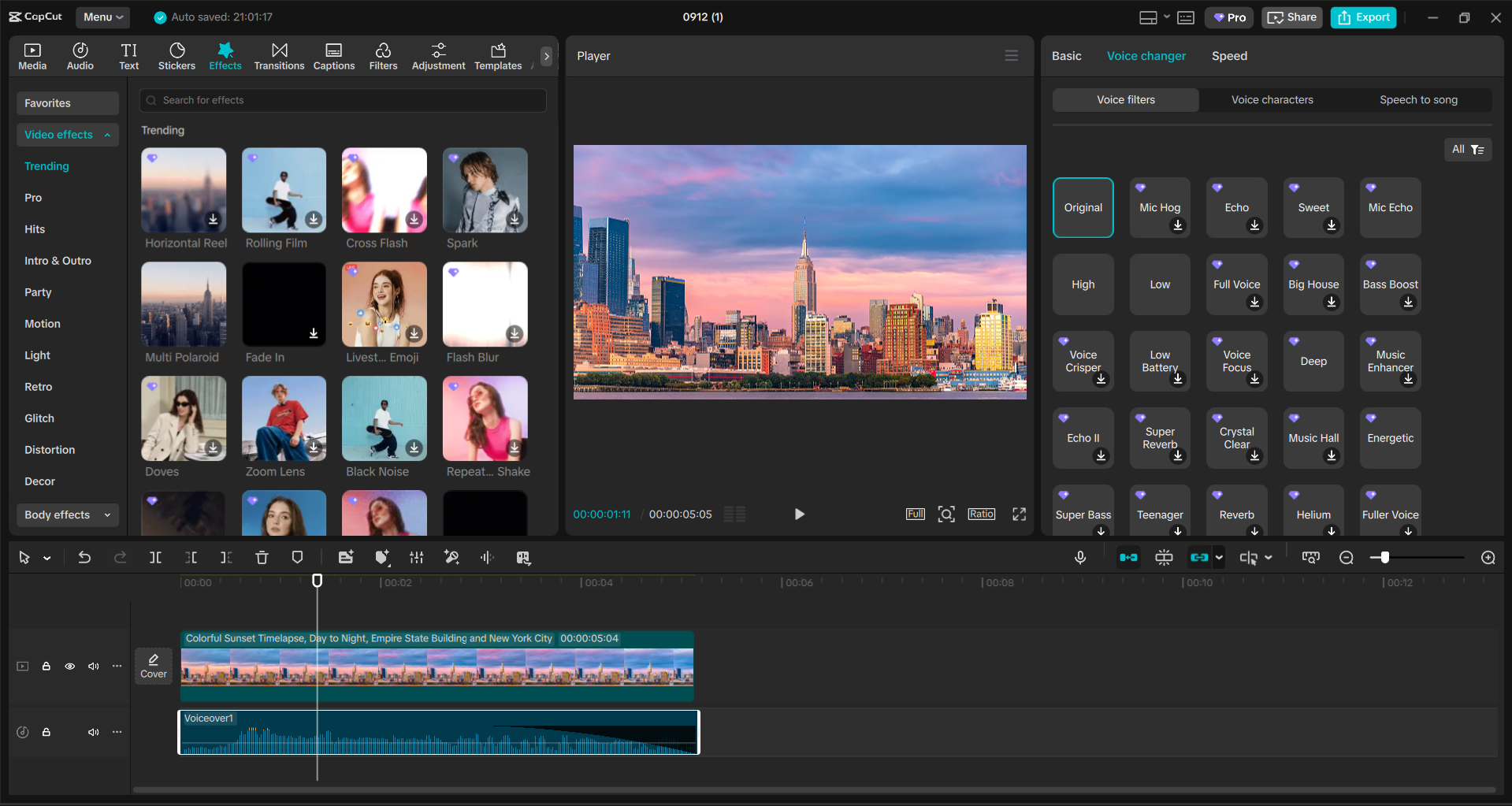
Task: Switch to the Stickers panel
Action: 176,55
